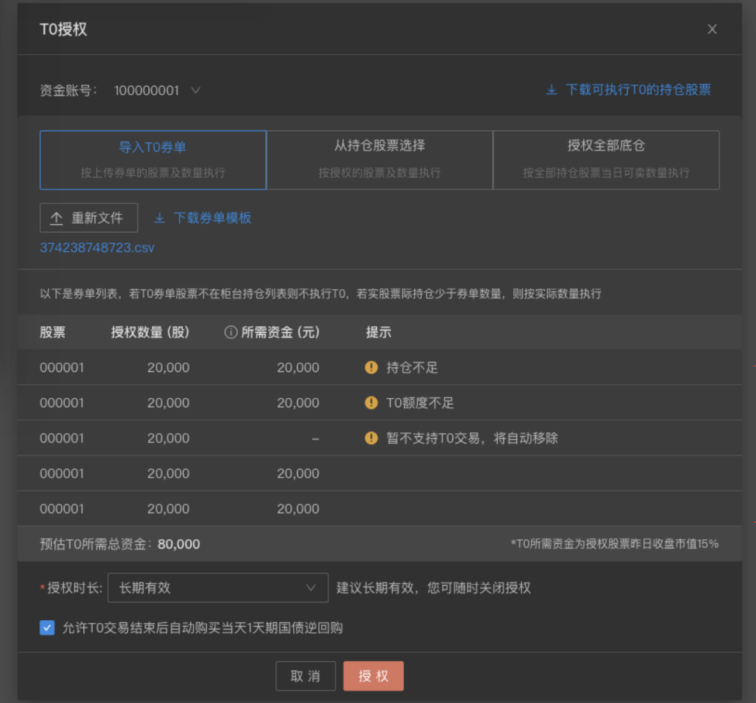Click 下载可执行T0的持仓股票 link
The width and height of the screenshot is (756, 703).
coord(638,90)
